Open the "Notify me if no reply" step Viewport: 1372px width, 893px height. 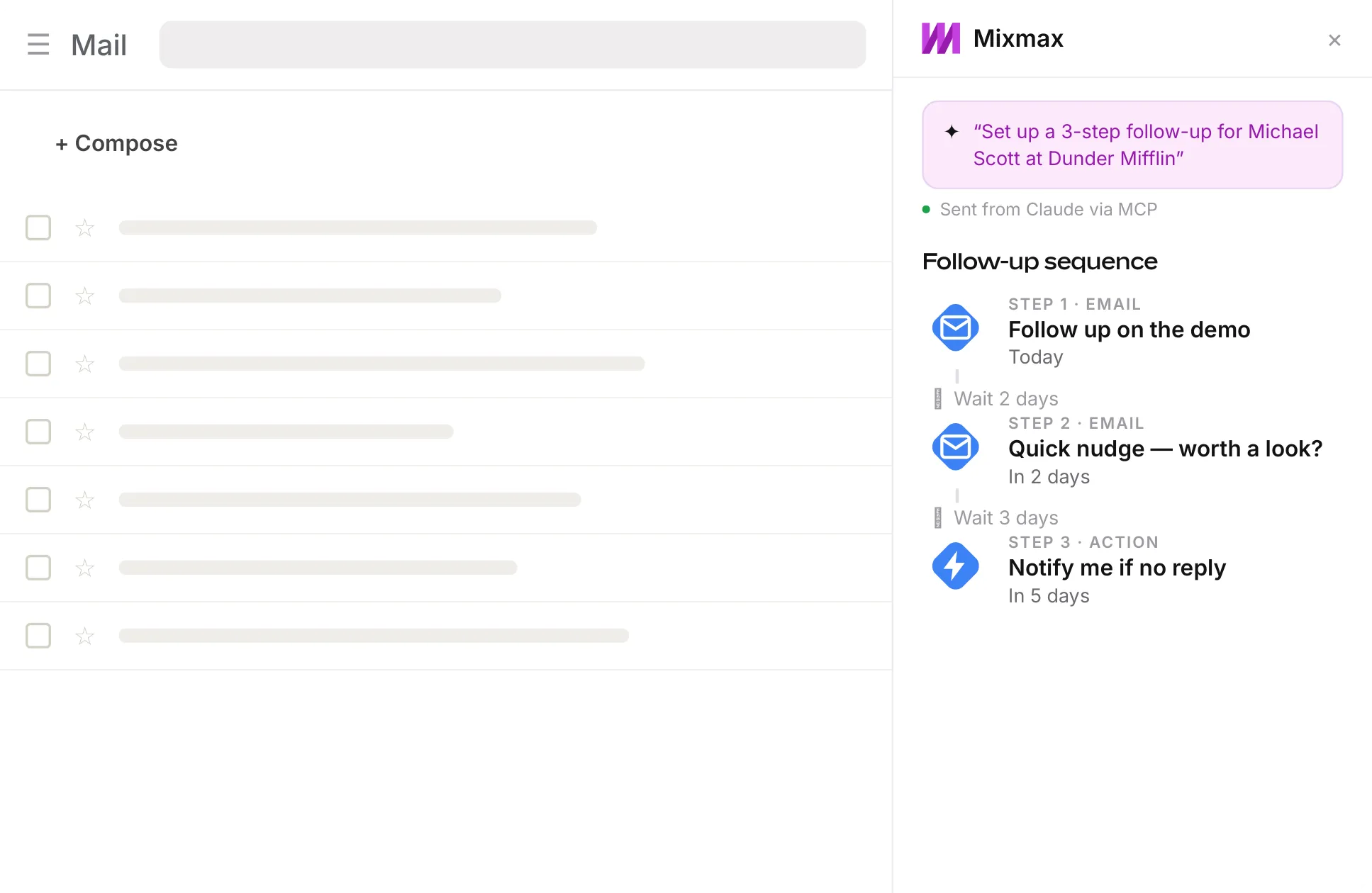point(1117,568)
